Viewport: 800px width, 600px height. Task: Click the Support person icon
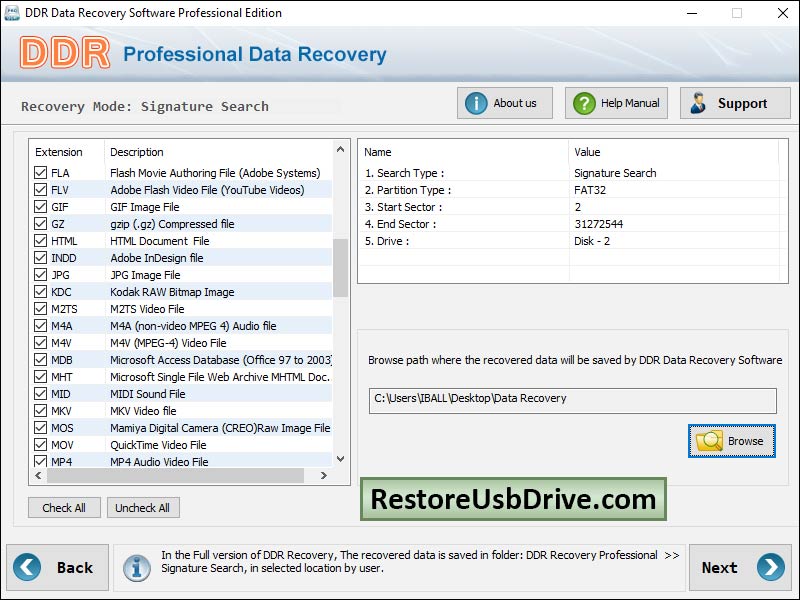(697, 103)
